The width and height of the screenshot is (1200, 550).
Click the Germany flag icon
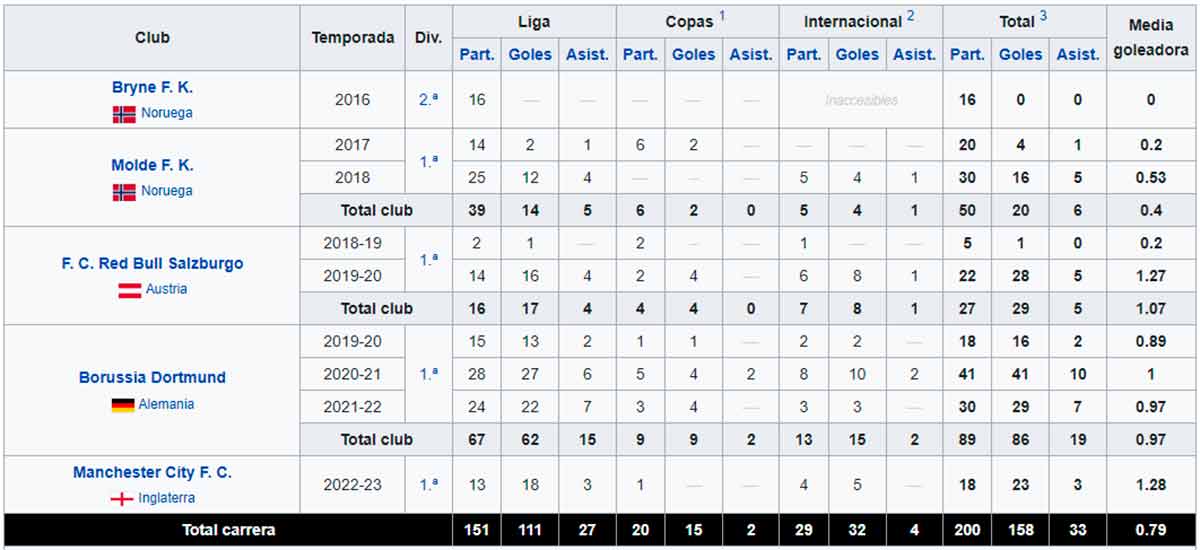123,406
